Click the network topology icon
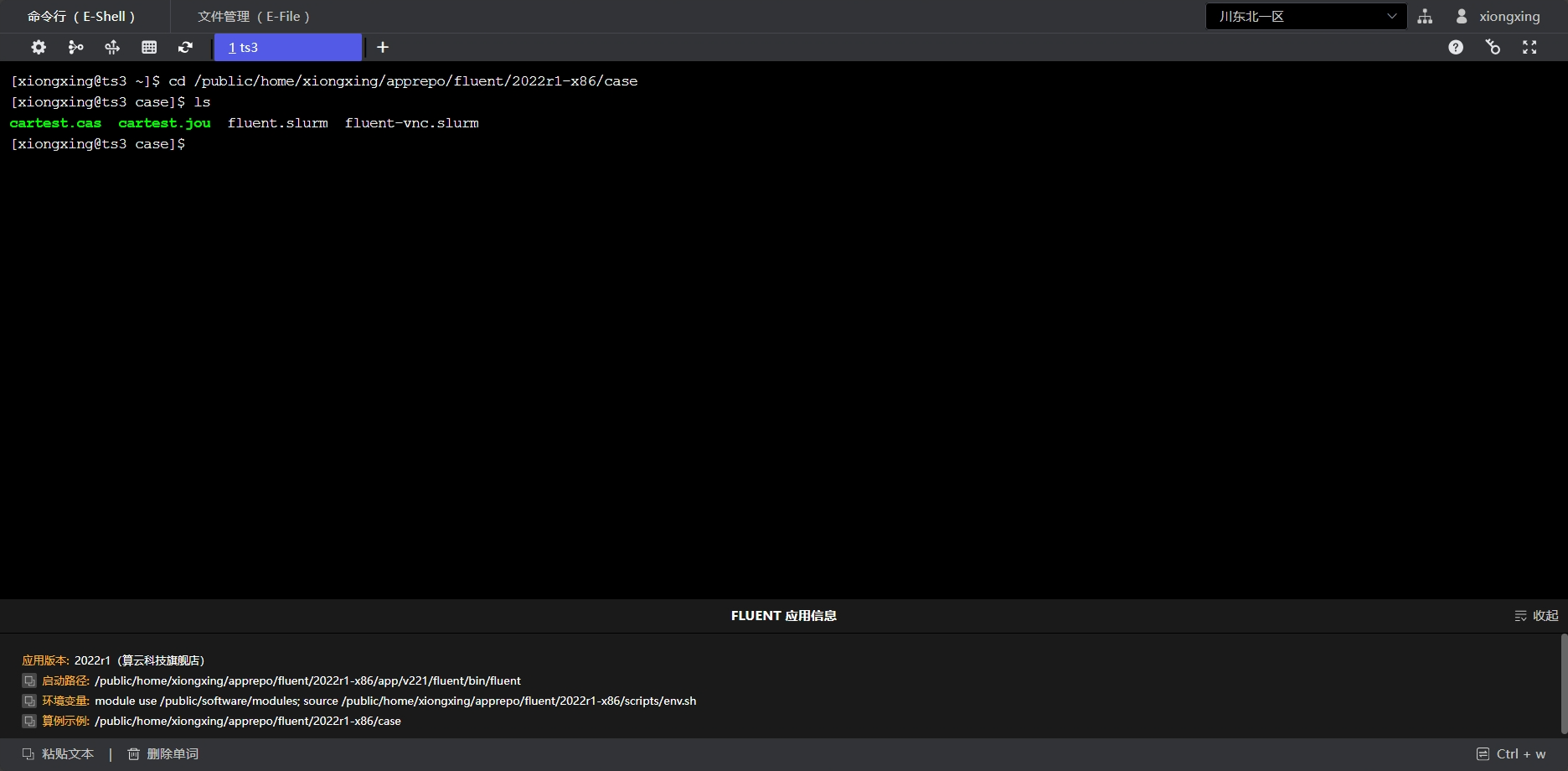 1425,17
